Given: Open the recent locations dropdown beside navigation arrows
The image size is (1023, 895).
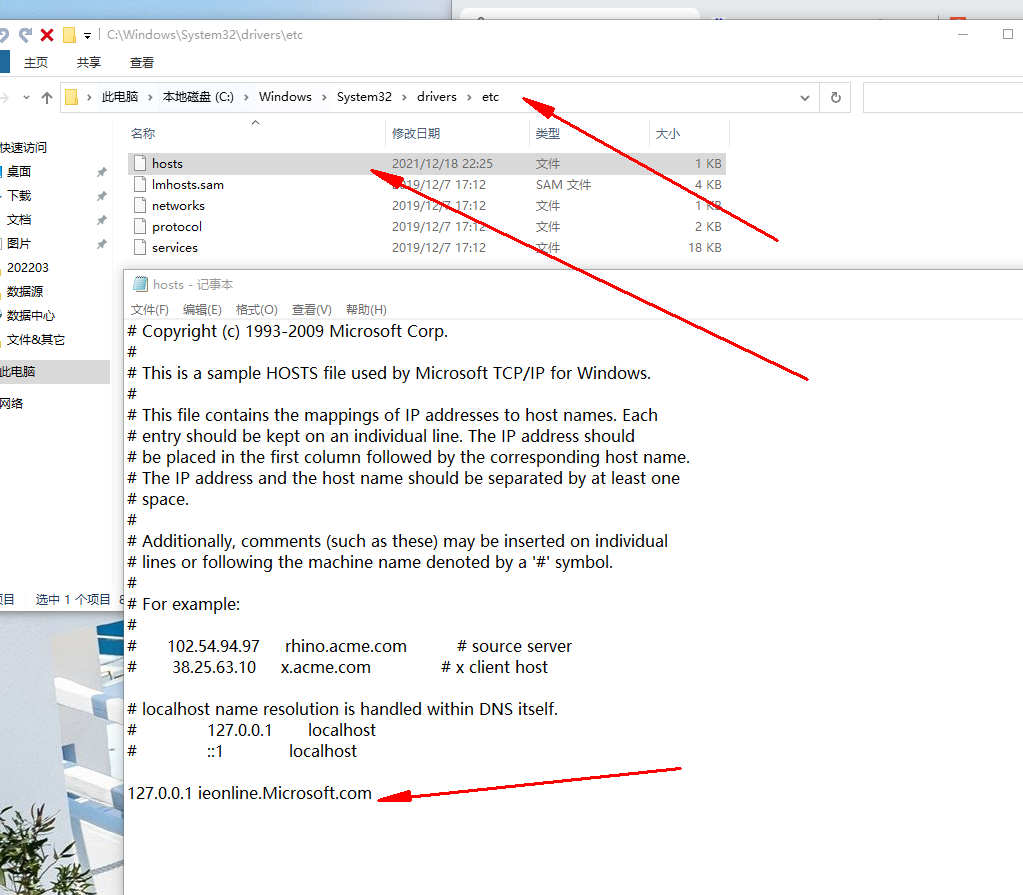Looking at the screenshot, I should [26, 98].
